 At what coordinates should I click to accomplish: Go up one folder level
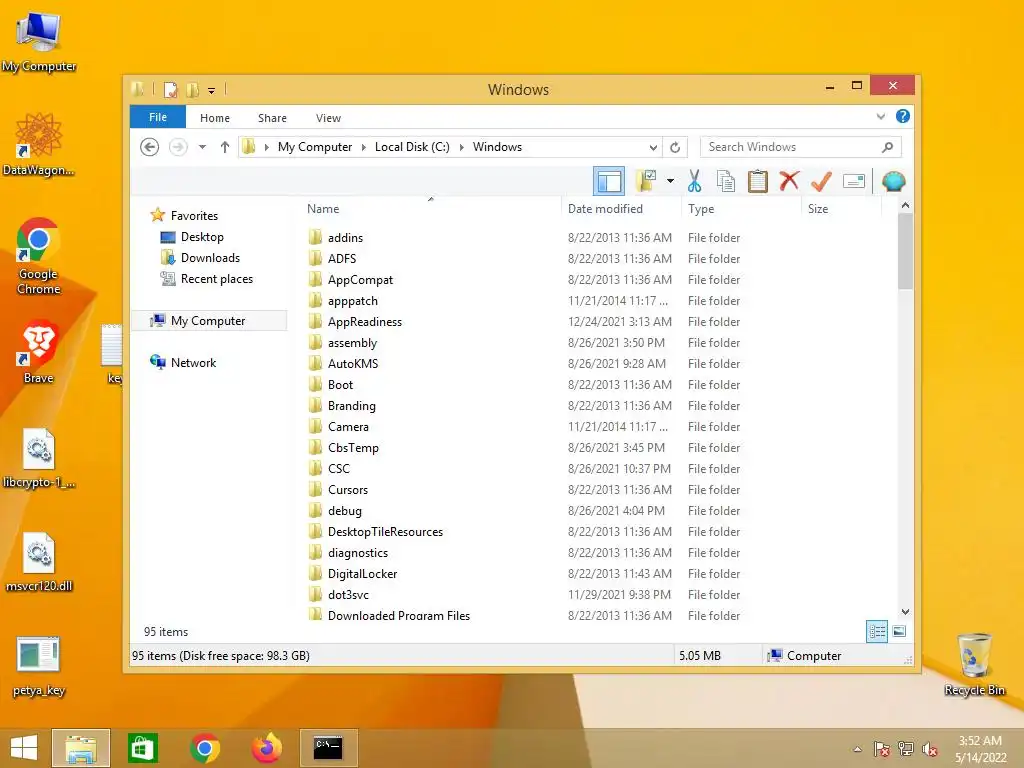point(225,147)
